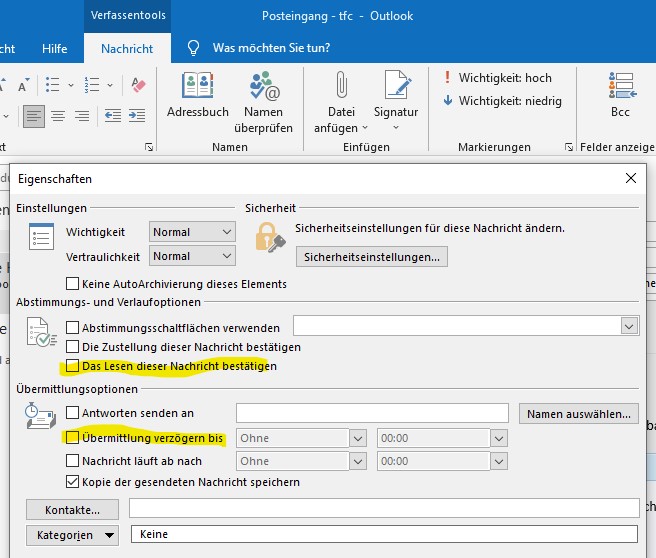The width and height of the screenshot is (656, 558).
Task: Switch to the Nachricht tab
Action: (x=127, y=49)
